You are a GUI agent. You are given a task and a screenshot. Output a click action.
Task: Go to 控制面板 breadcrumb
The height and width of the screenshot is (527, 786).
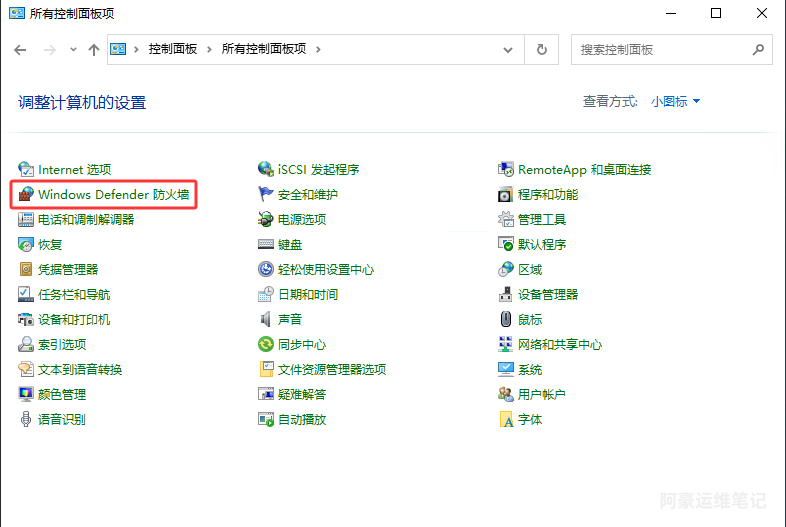coord(172,49)
